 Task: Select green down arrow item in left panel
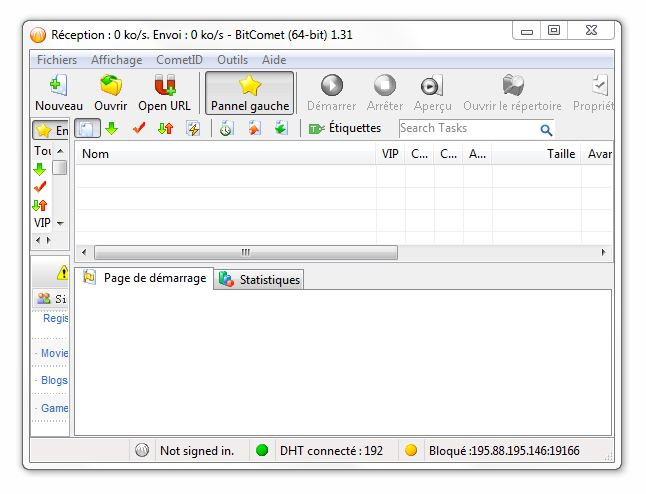coord(40,169)
